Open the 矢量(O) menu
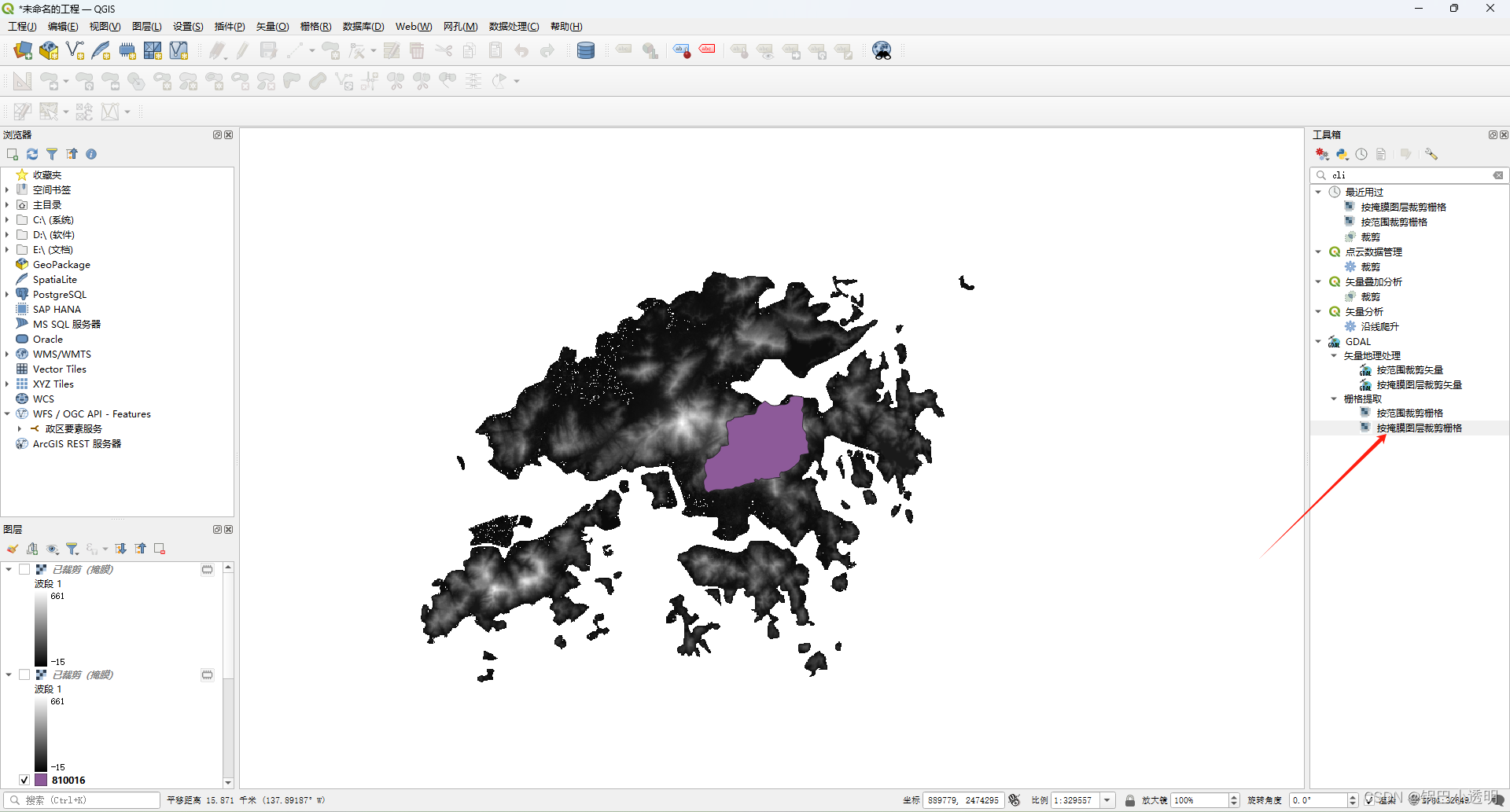 272,27
